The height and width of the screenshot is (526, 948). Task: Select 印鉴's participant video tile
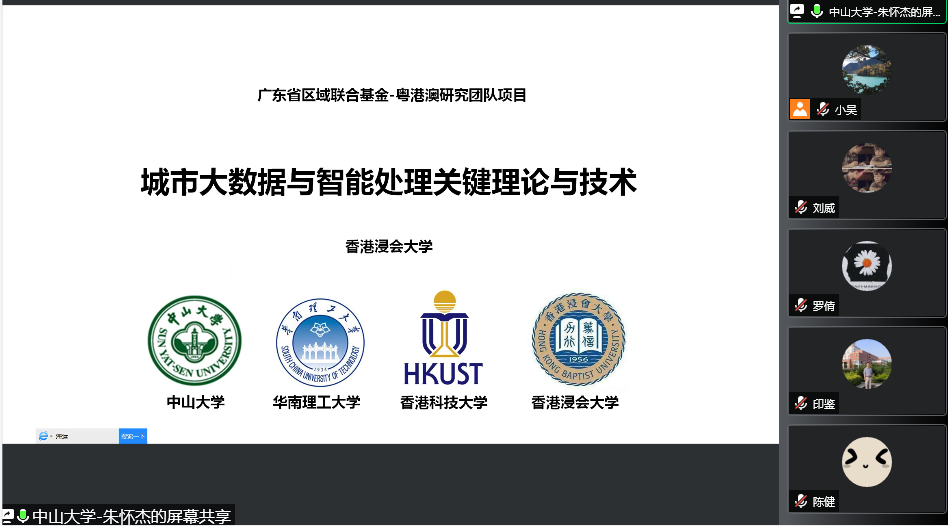coord(866,363)
